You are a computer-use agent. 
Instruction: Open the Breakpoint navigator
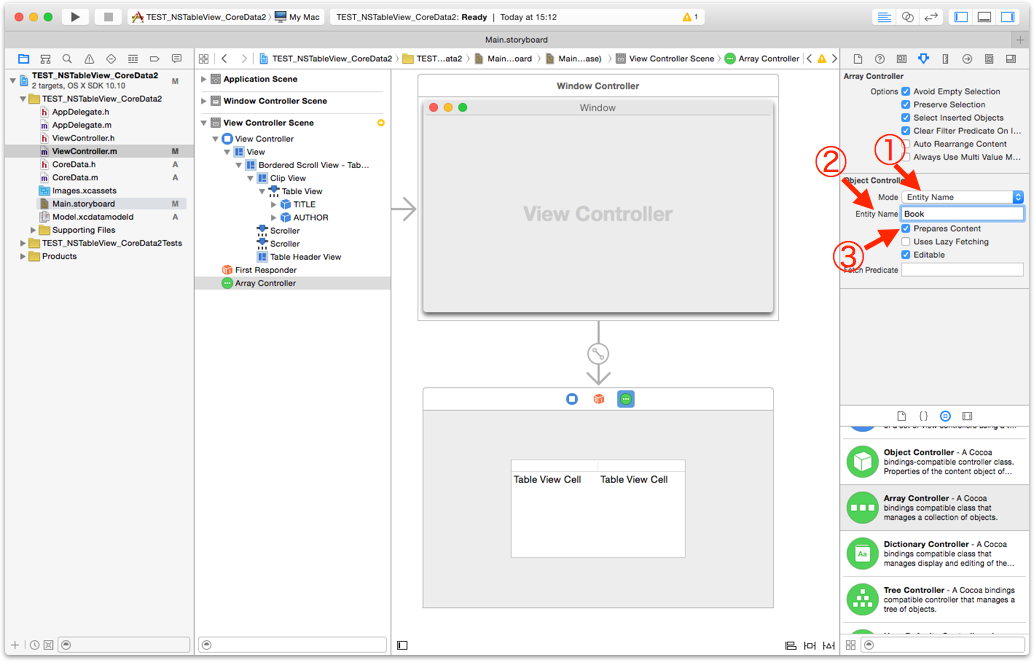click(x=154, y=59)
